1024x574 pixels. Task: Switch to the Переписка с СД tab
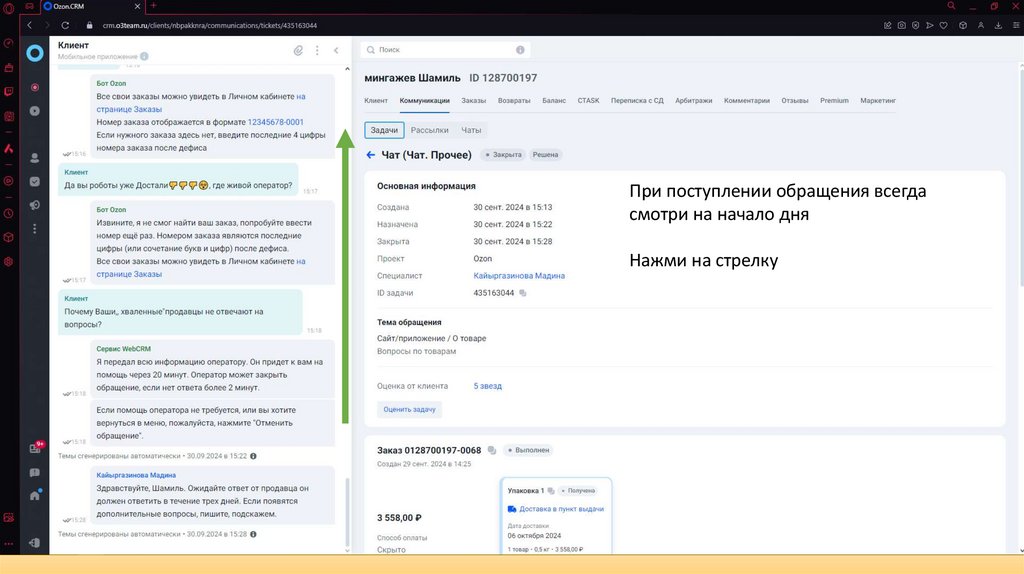637,101
